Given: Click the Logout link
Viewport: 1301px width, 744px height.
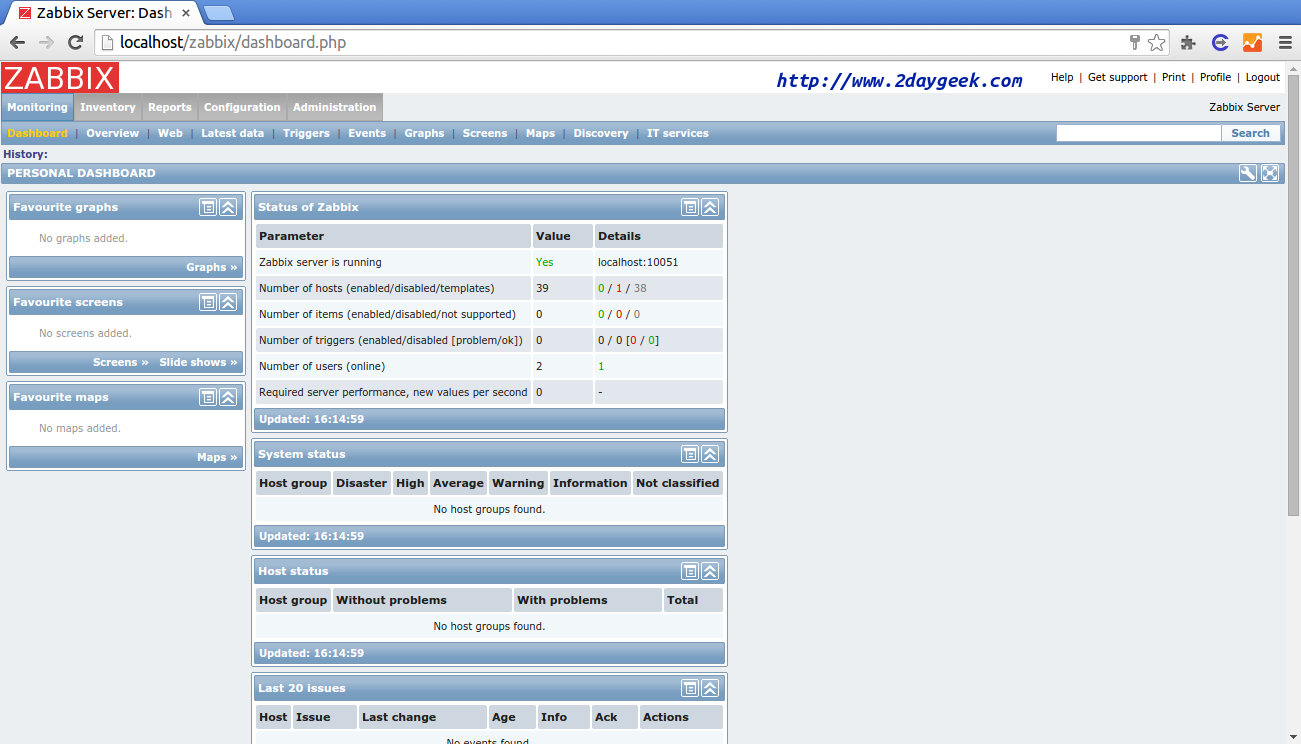Looking at the screenshot, I should pyautogui.click(x=1263, y=77).
